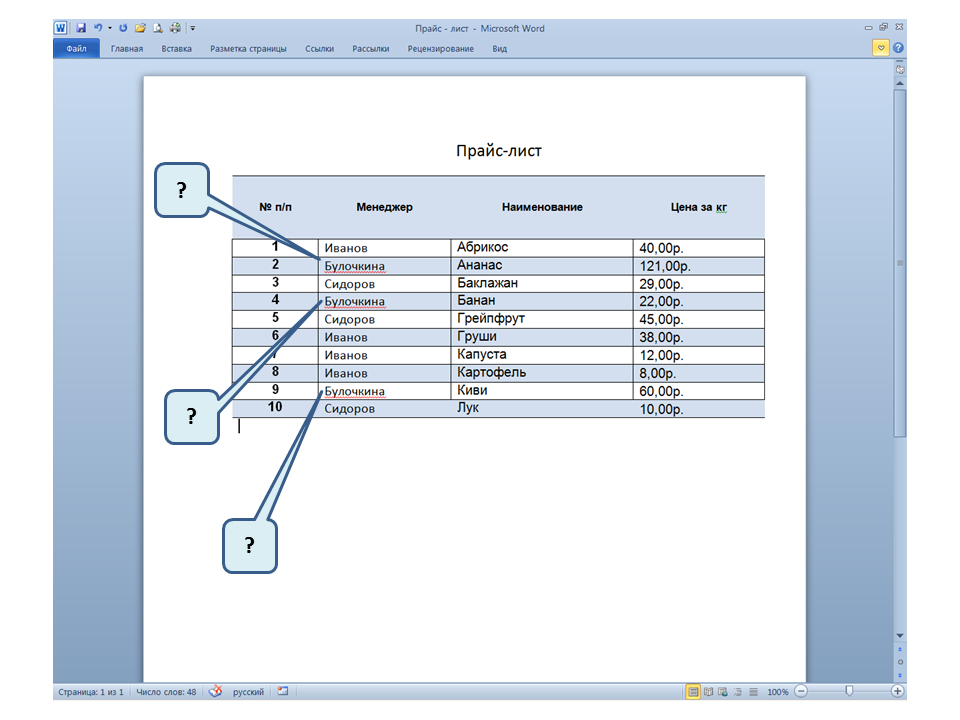Open the zoom level dialog showing 100%
The image size is (960, 720).
[x=777, y=692]
